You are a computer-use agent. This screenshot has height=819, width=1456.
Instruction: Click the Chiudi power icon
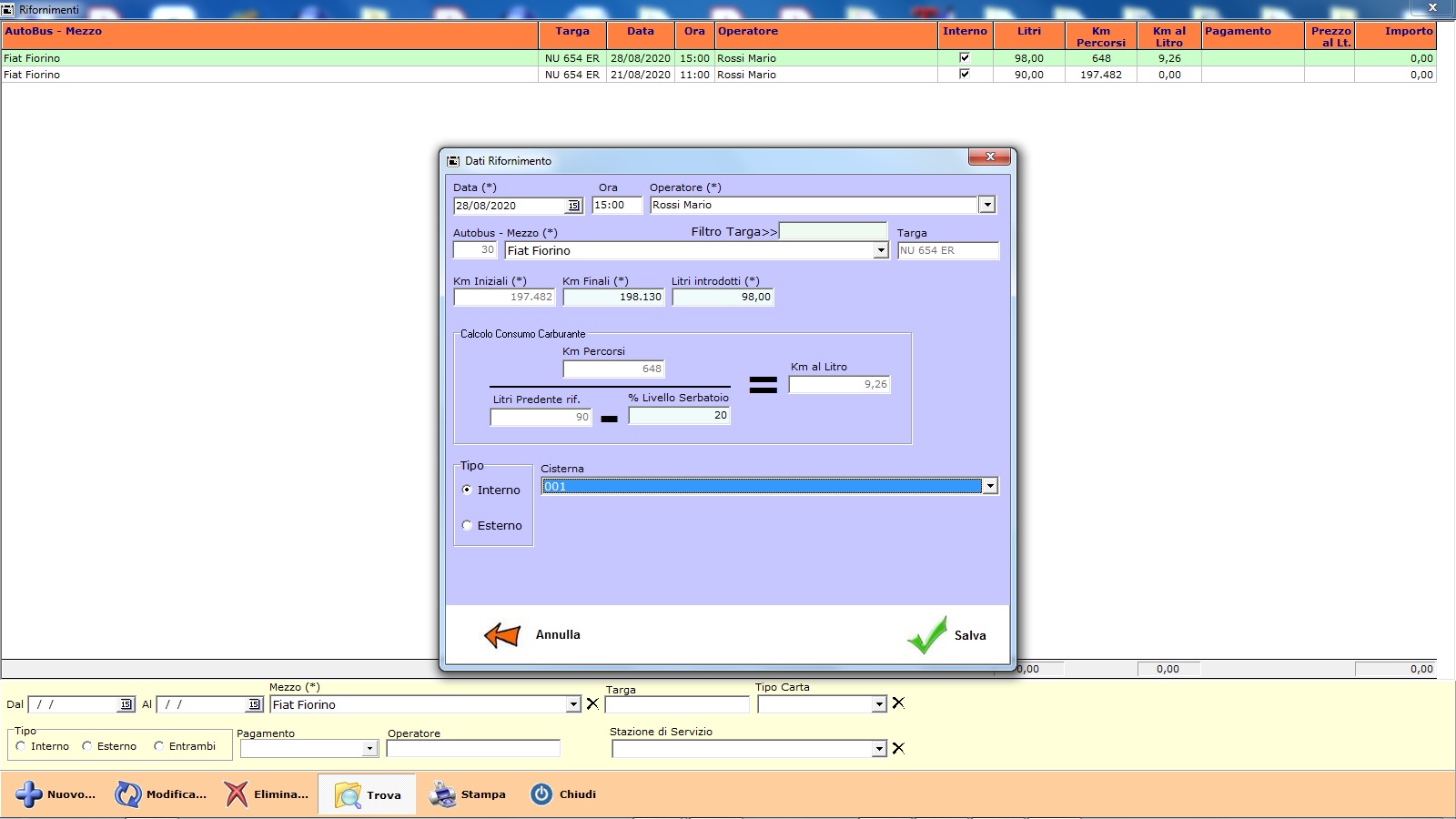click(541, 794)
